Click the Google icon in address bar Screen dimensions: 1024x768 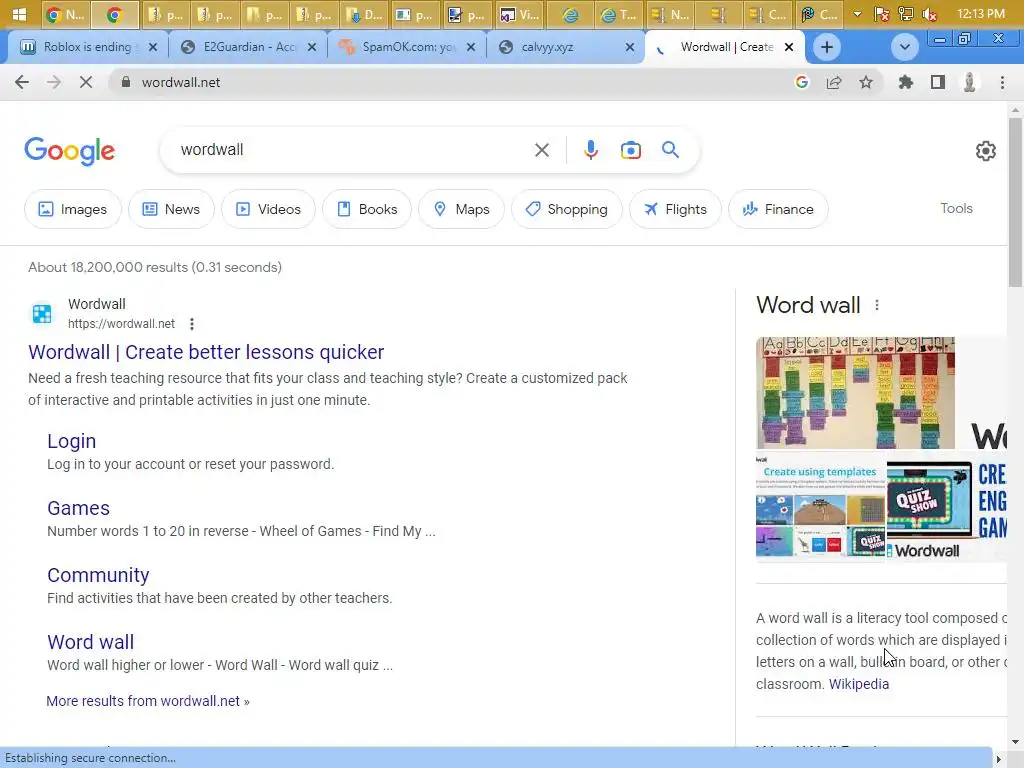[x=802, y=82]
